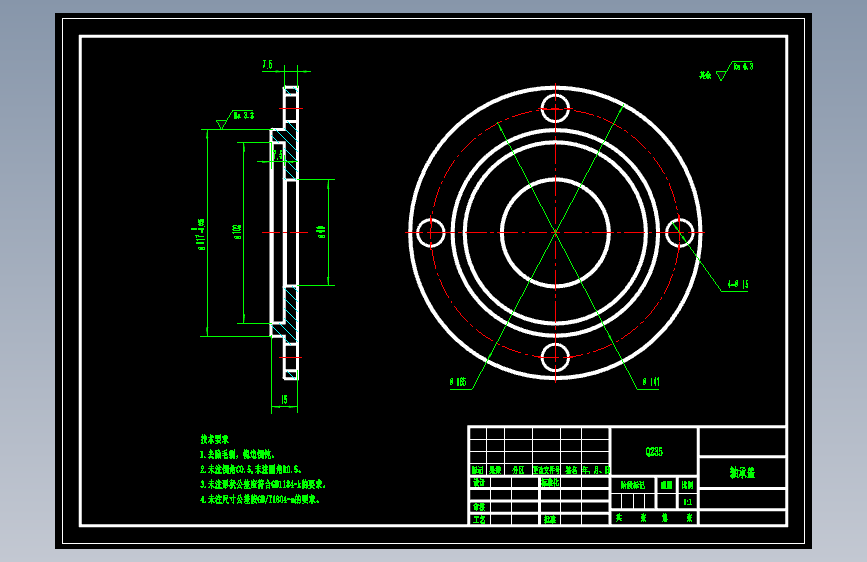The image size is (867, 562).
Task: Select the 15 width dimension below section view
Action: [x=284, y=399]
